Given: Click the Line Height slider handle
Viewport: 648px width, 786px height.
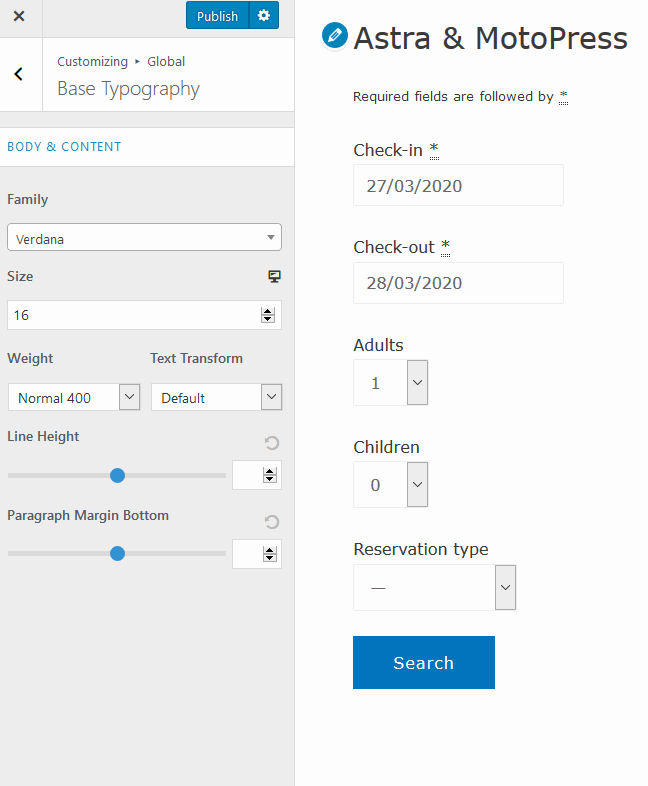Looking at the screenshot, I should click(x=117, y=475).
